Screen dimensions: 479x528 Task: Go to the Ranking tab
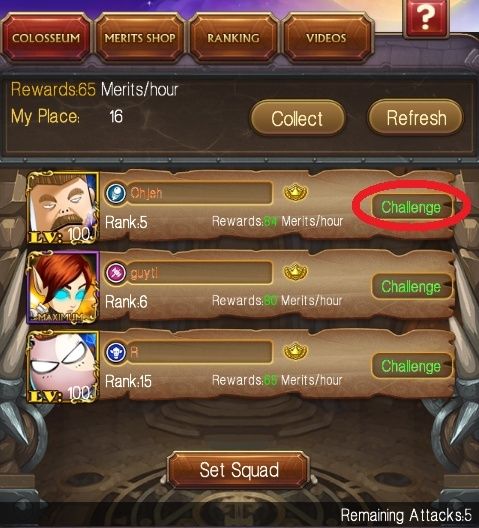(x=233, y=38)
